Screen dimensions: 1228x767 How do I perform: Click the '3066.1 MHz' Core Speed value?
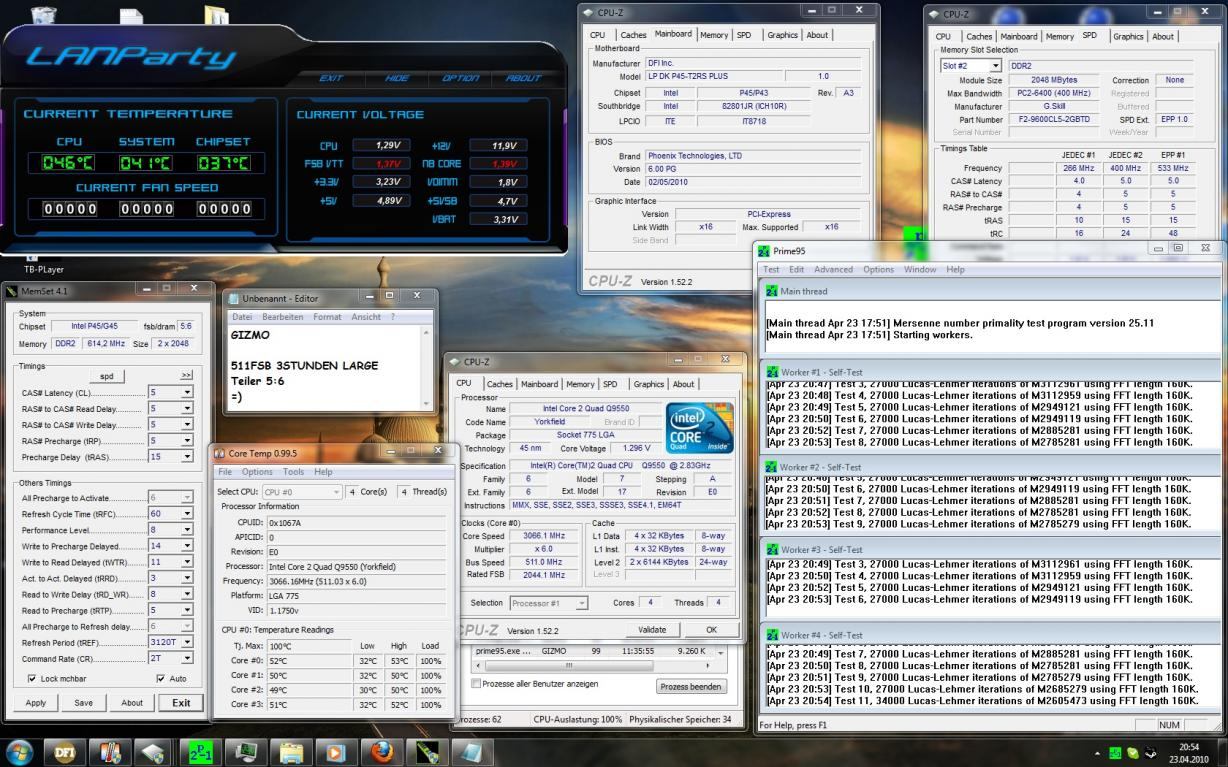(x=546, y=536)
